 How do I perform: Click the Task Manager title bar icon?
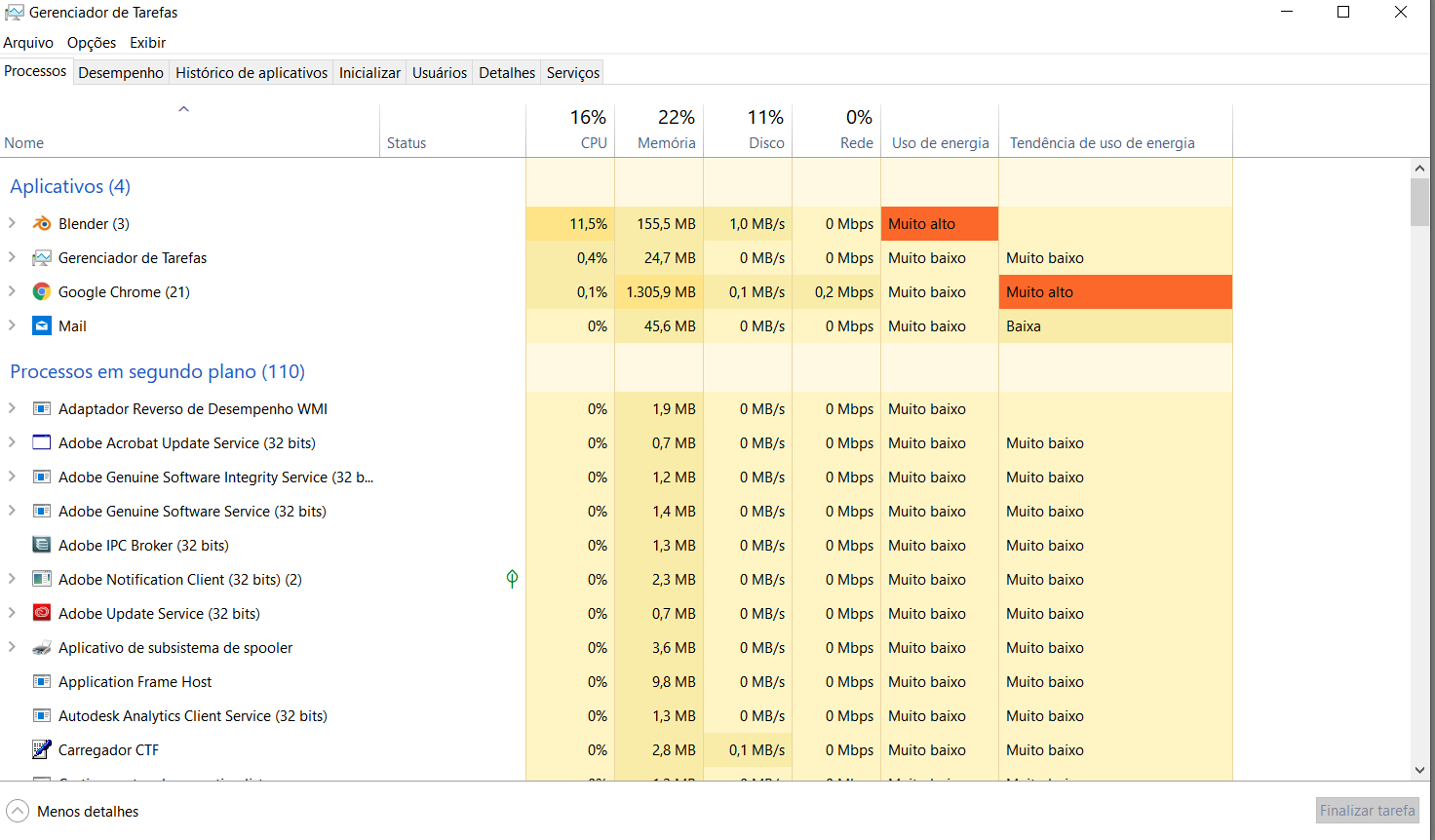pyautogui.click(x=14, y=13)
